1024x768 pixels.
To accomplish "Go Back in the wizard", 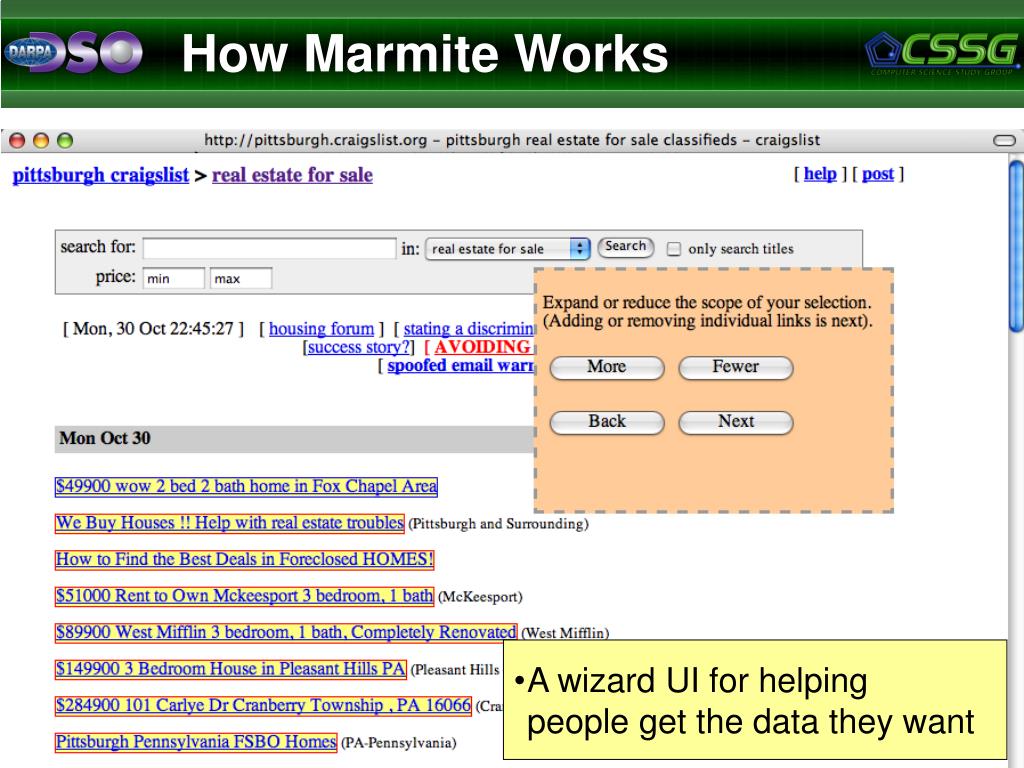I will pyautogui.click(x=607, y=422).
